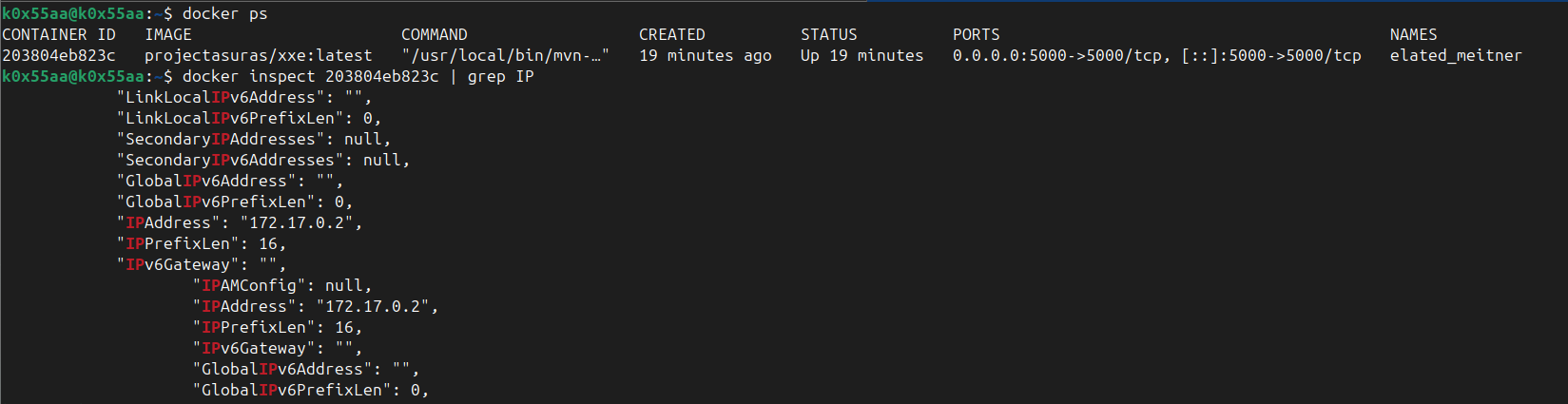
Task: Click the PORTS column header text
Action: pyautogui.click(x=977, y=34)
